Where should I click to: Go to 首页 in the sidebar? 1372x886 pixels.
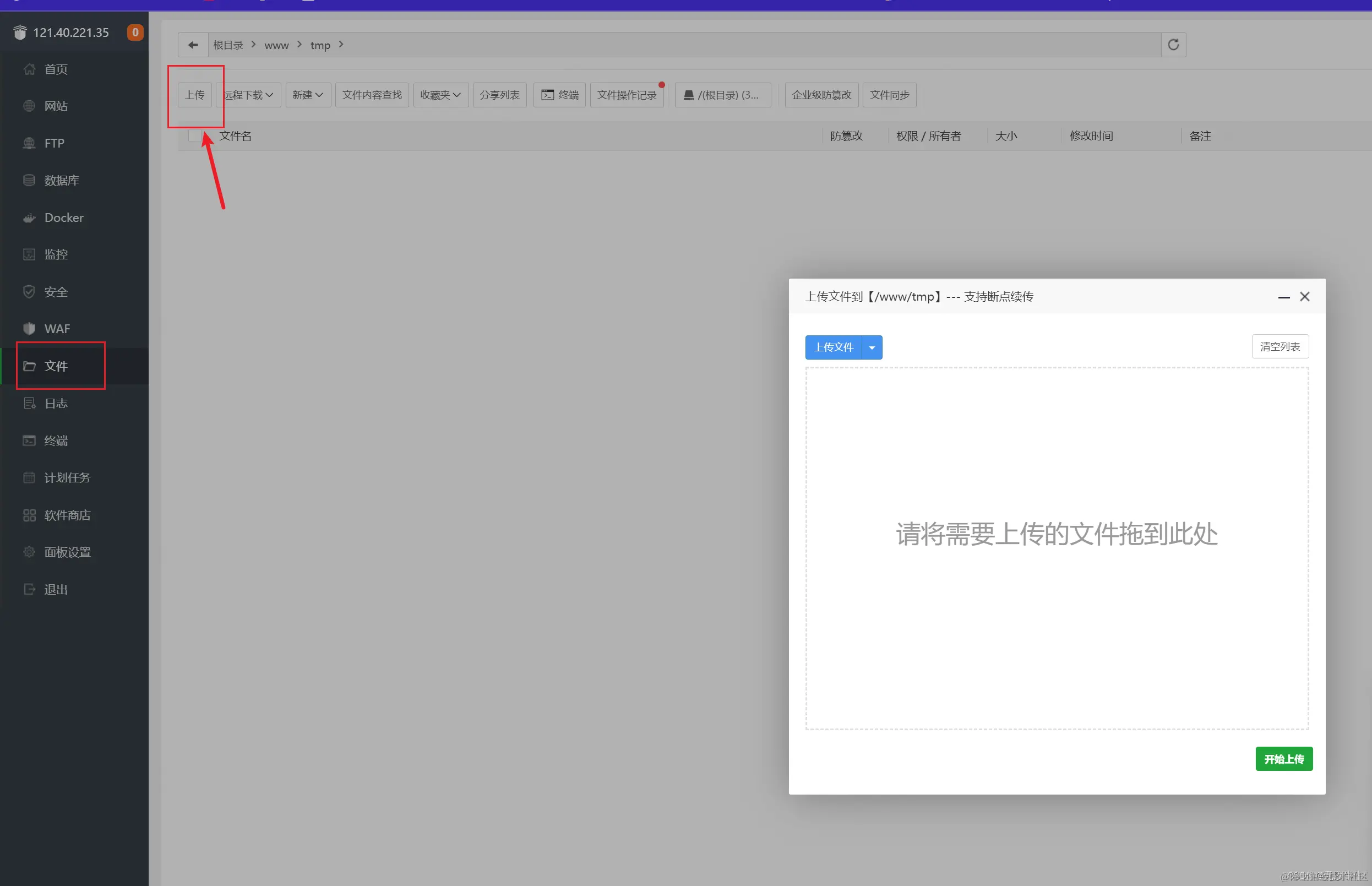click(x=56, y=69)
